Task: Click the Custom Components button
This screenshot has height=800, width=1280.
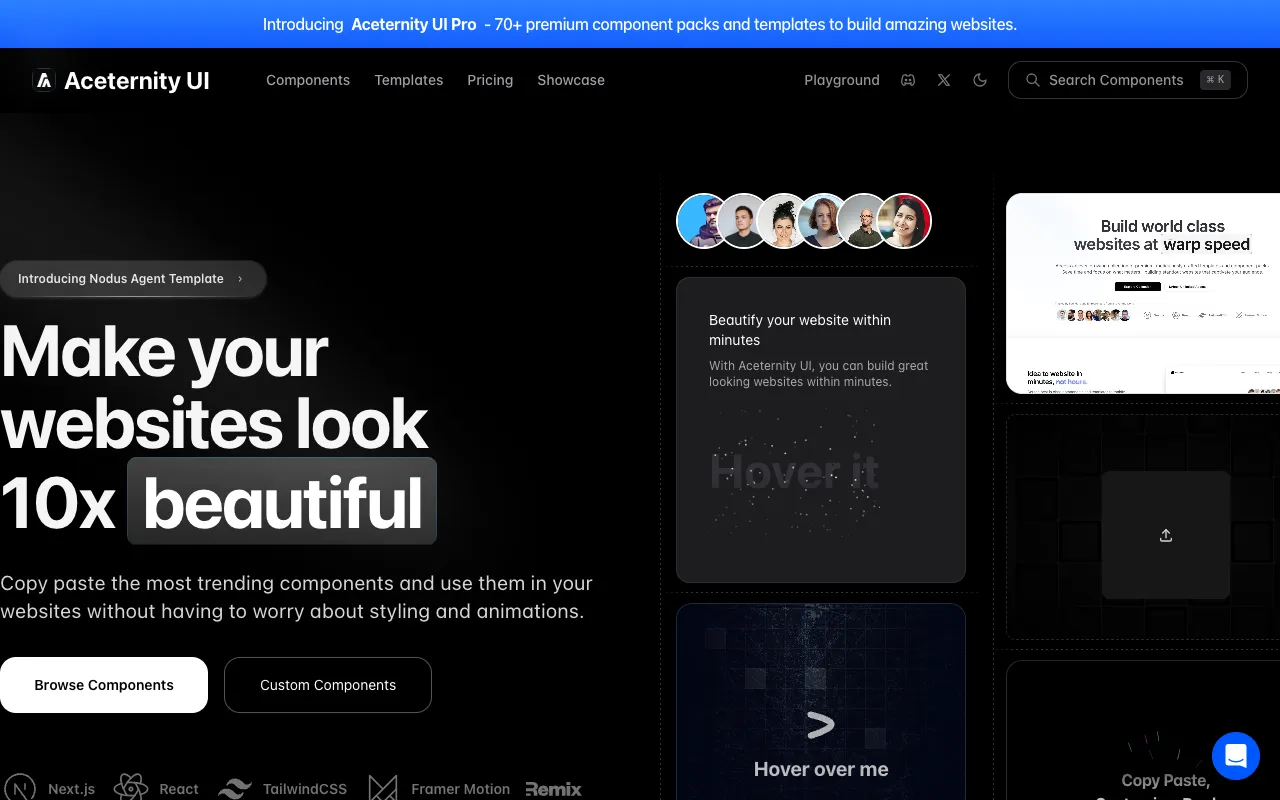Action: click(328, 685)
